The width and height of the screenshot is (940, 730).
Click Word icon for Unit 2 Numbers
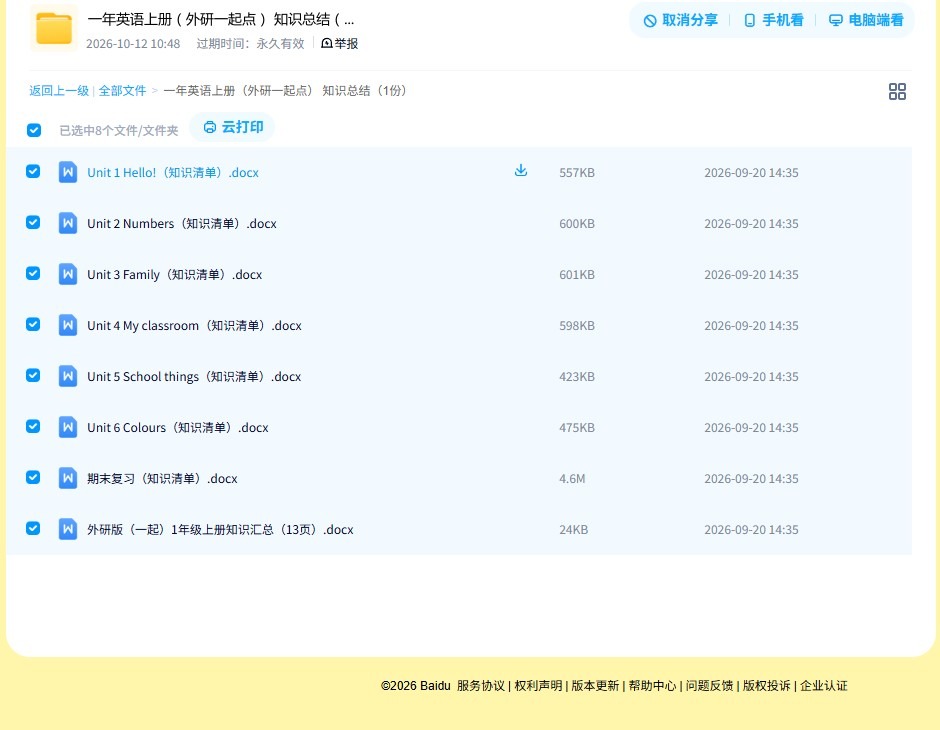[68, 224]
